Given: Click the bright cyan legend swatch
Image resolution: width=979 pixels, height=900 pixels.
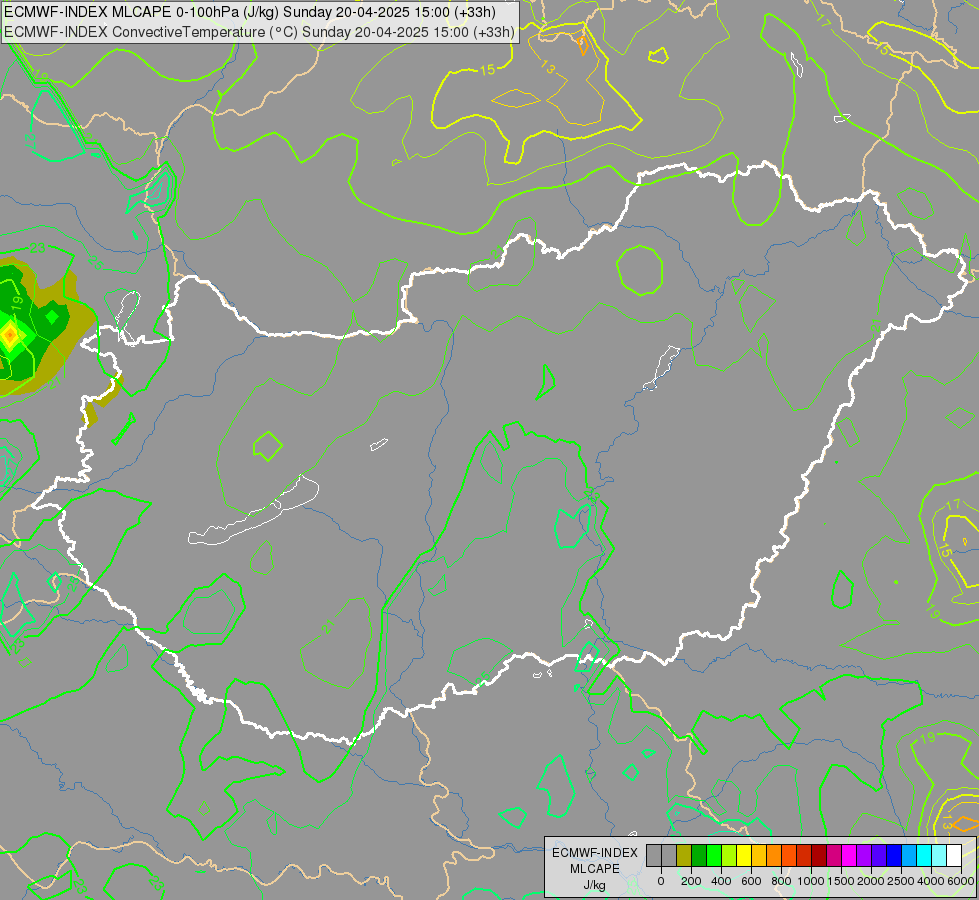Looking at the screenshot, I should pos(924,855).
